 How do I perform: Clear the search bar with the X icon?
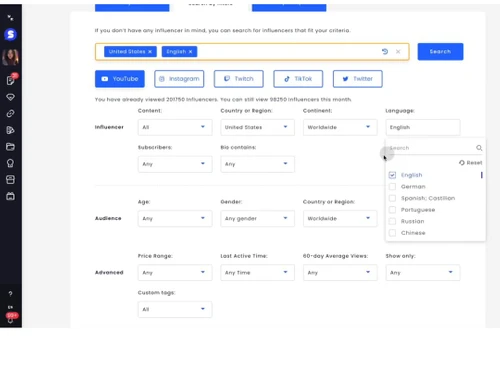(x=398, y=52)
